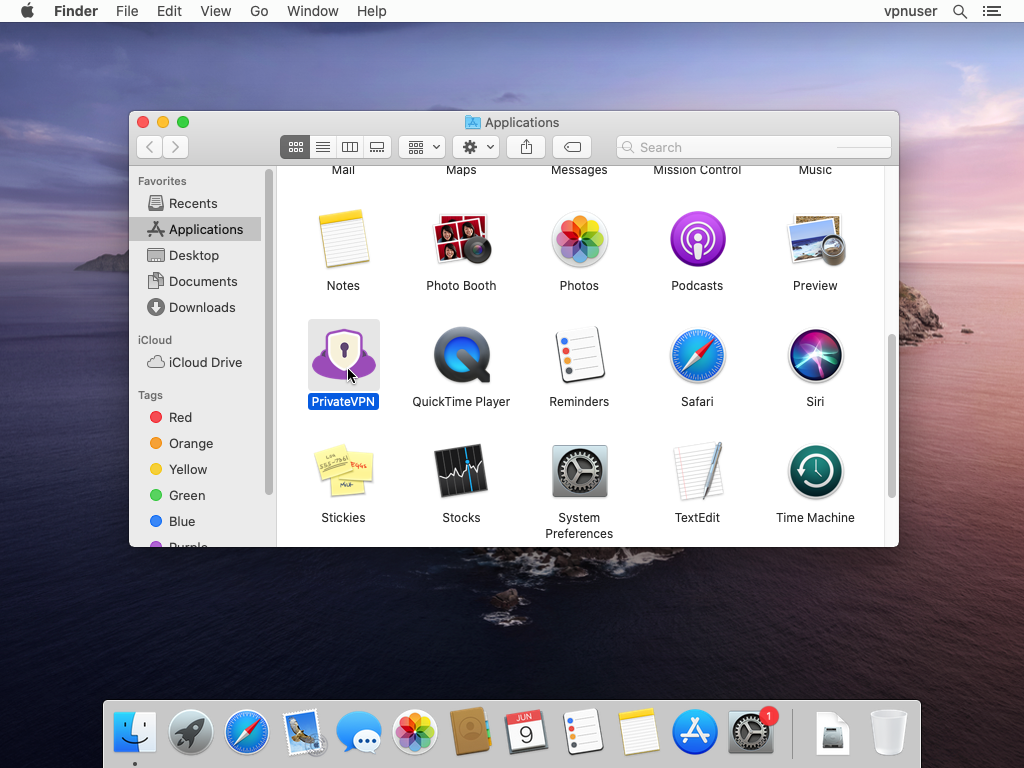
Task: Switch Finder to column view
Action: [350, 147]
